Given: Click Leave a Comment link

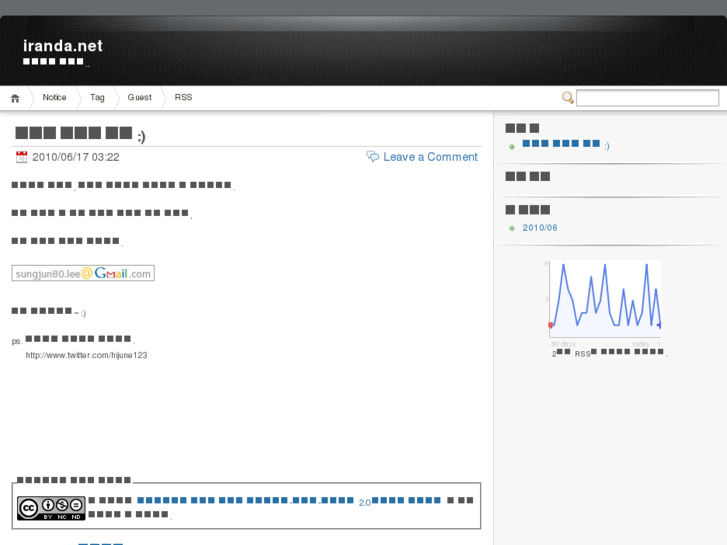Looking at the screenshot, I should pyautogui.click(x=430, y=157).
